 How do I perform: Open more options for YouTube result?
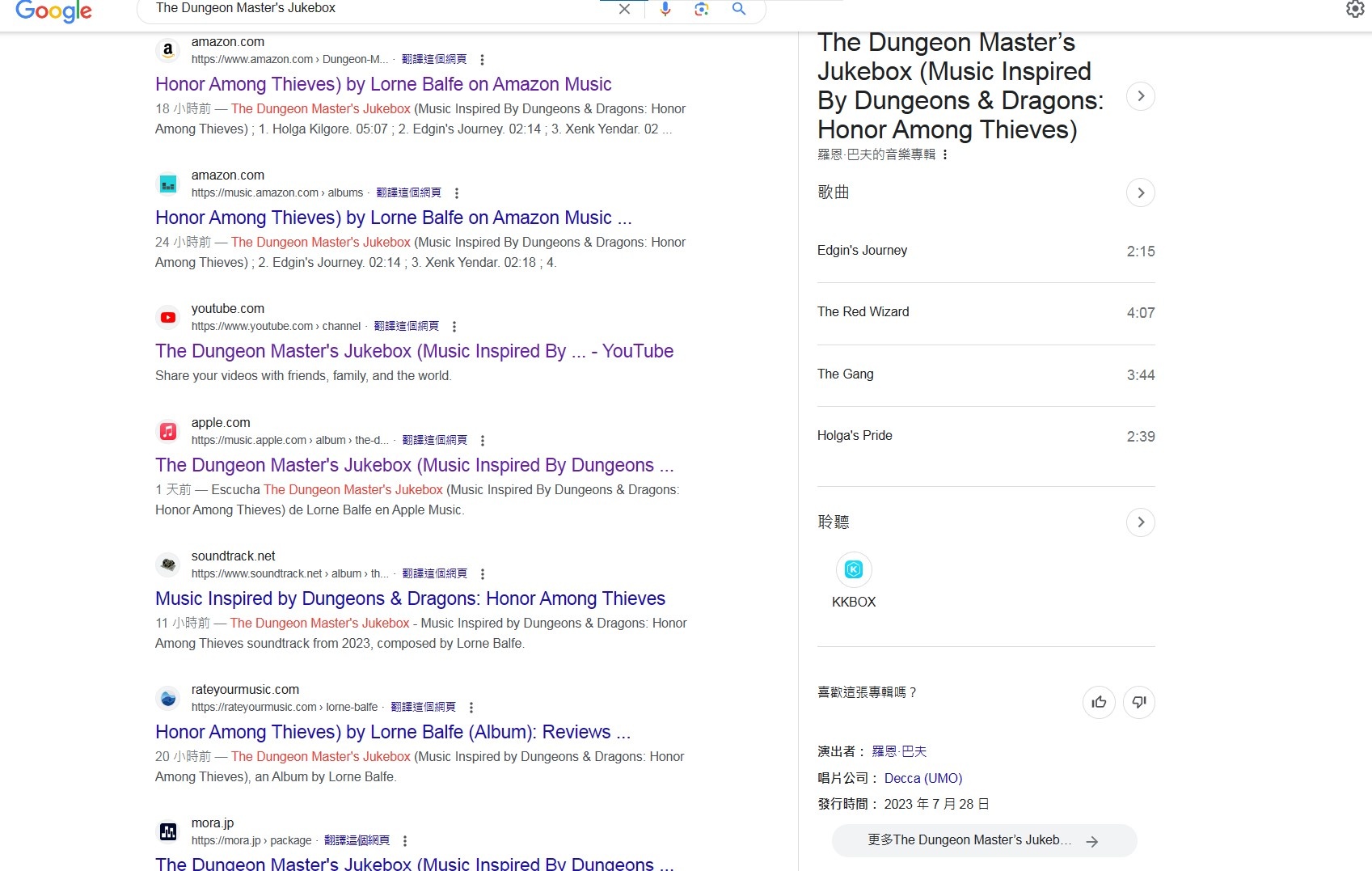454,327
